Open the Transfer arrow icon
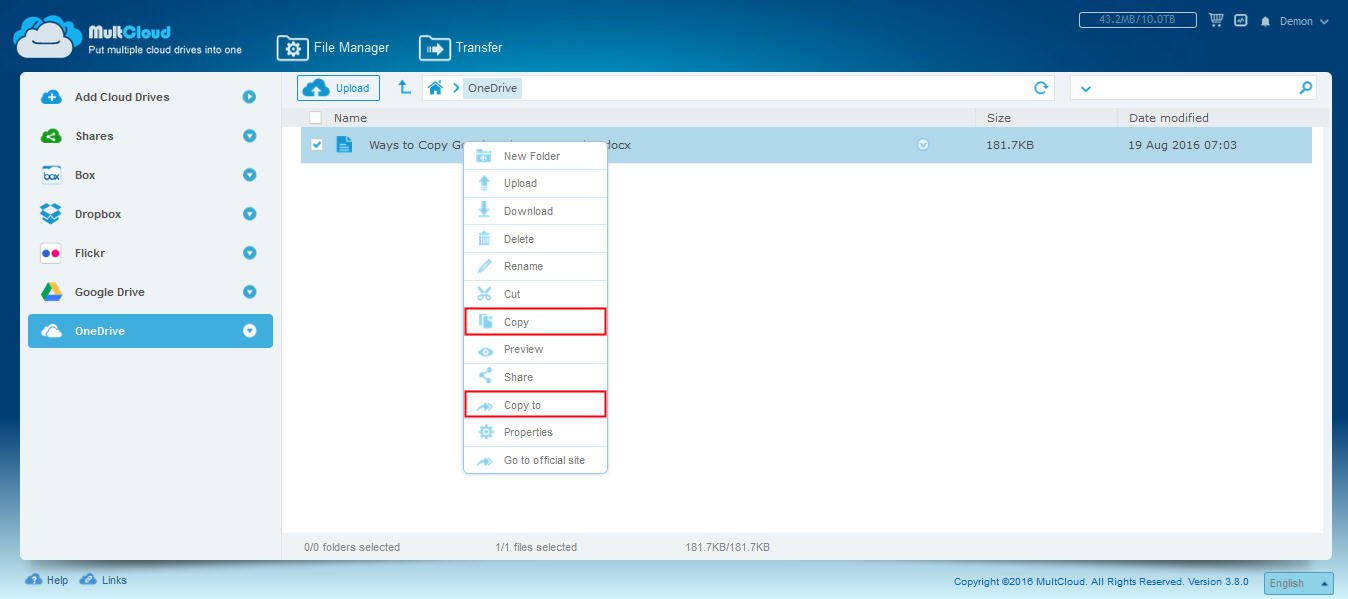The image size is (1348, 599). pos(434,48)
